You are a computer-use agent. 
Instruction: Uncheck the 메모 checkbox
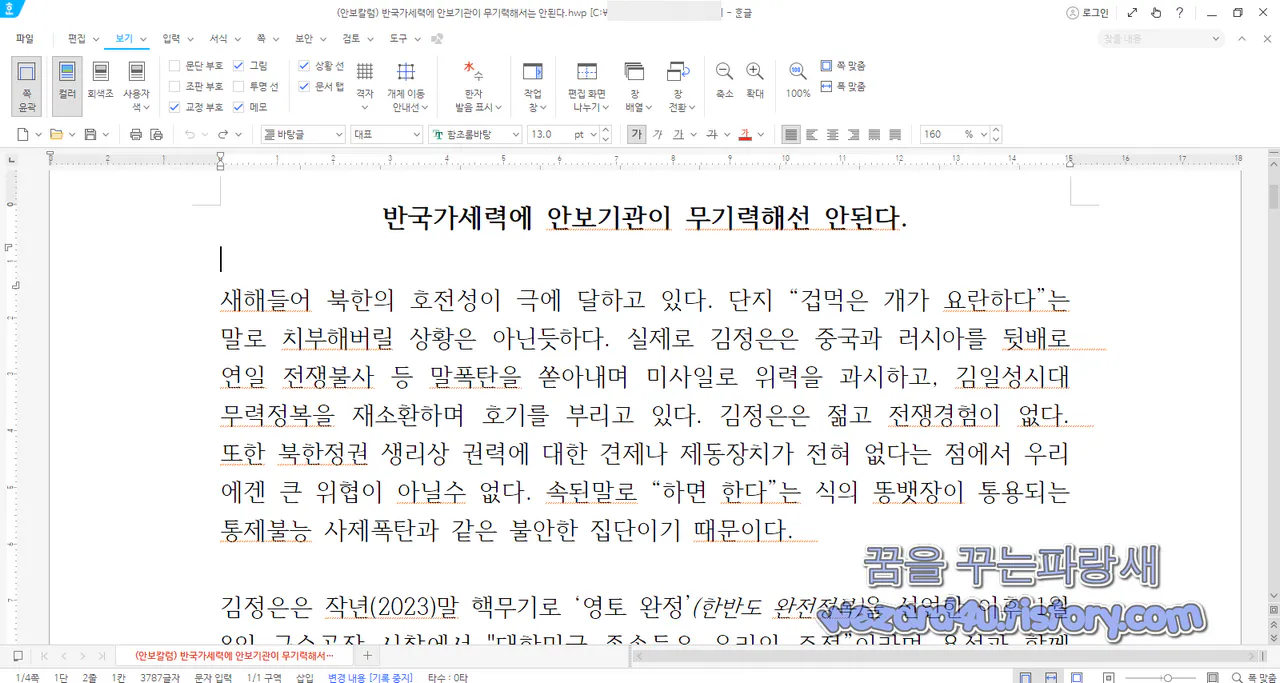point(238,107)
